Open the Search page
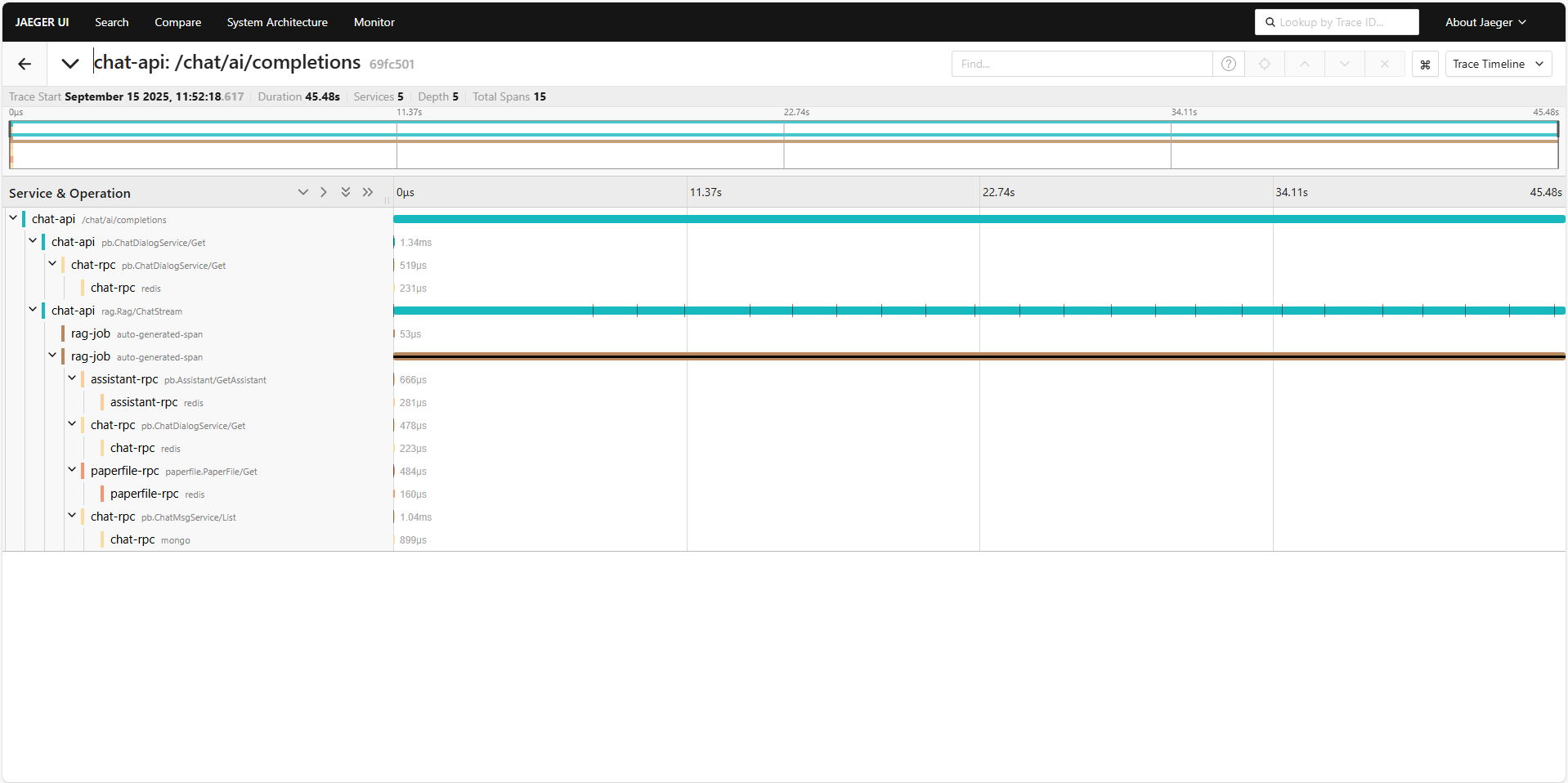The width and height of the screenshot is (1568, 783). (x=111, y=22)
